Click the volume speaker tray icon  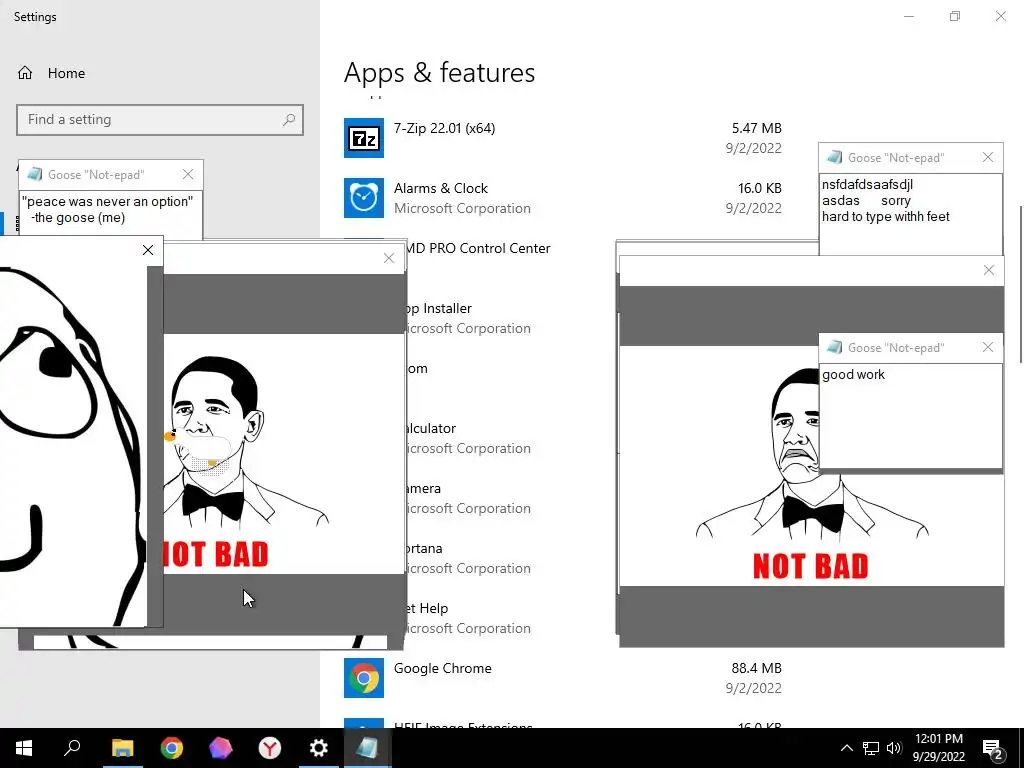[894, 748]
